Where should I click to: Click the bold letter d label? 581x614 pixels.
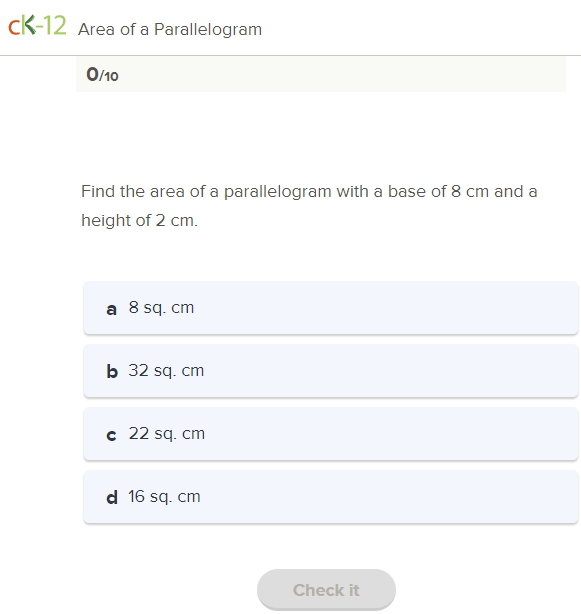tap(112, 497)
